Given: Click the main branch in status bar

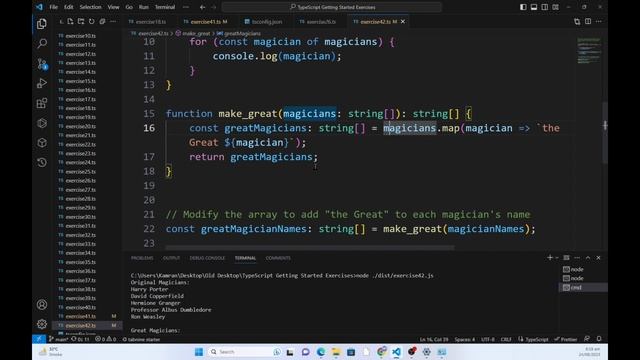Looking at the screenshot, I should point(59,339).
